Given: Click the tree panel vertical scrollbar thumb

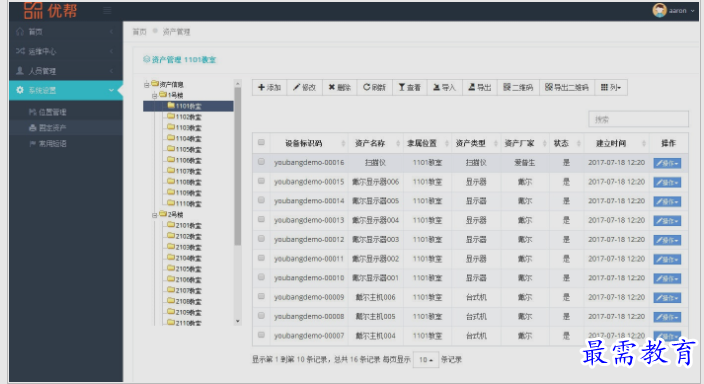Looking at the screenshot, I should point(238,166).
